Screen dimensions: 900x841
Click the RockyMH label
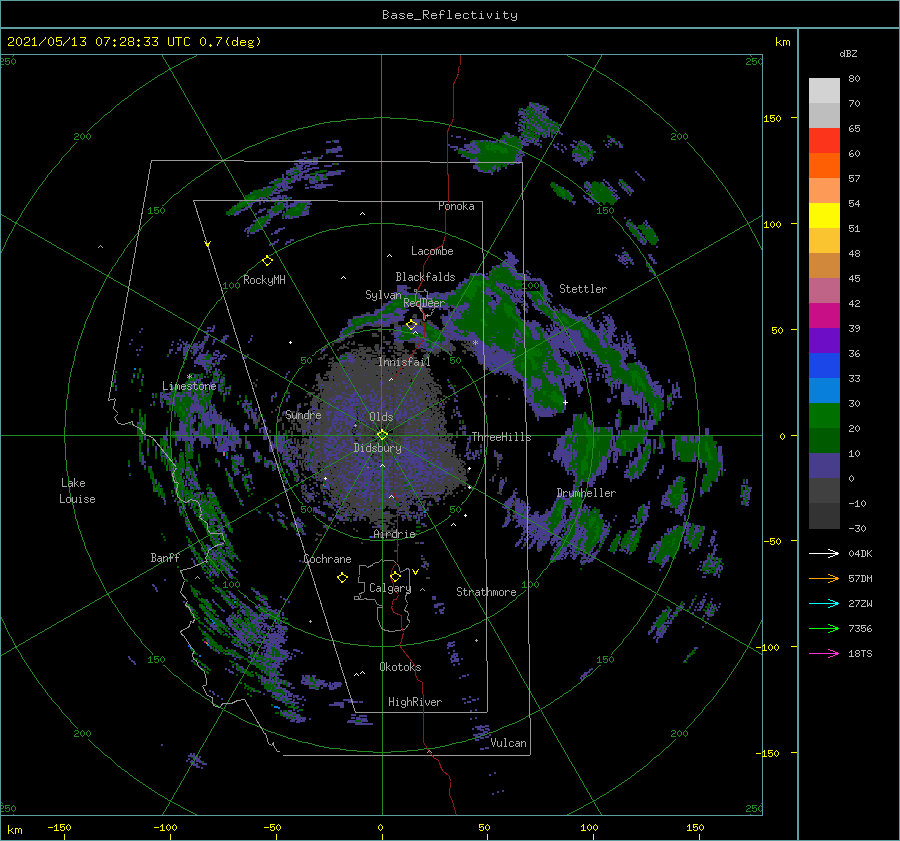click(x=264, y=280)
